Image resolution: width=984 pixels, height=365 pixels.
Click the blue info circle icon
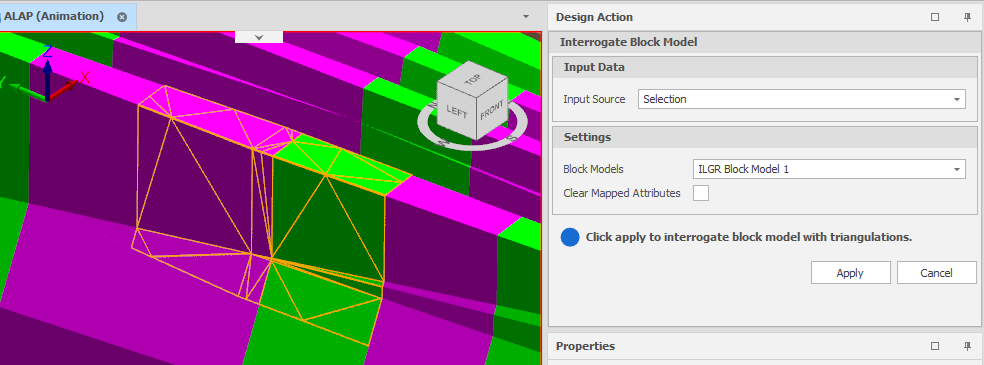(x=570, y=237)
